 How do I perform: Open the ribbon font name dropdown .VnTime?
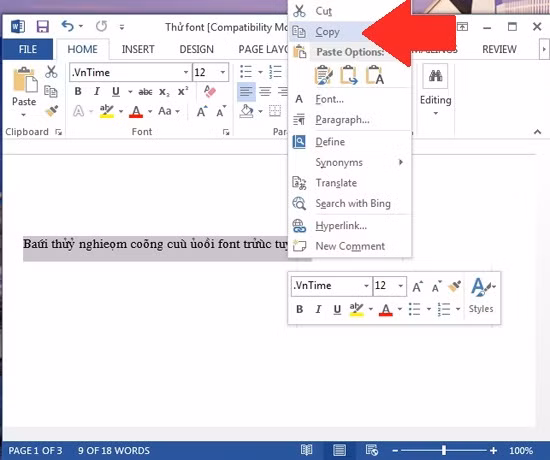[186, 72]
